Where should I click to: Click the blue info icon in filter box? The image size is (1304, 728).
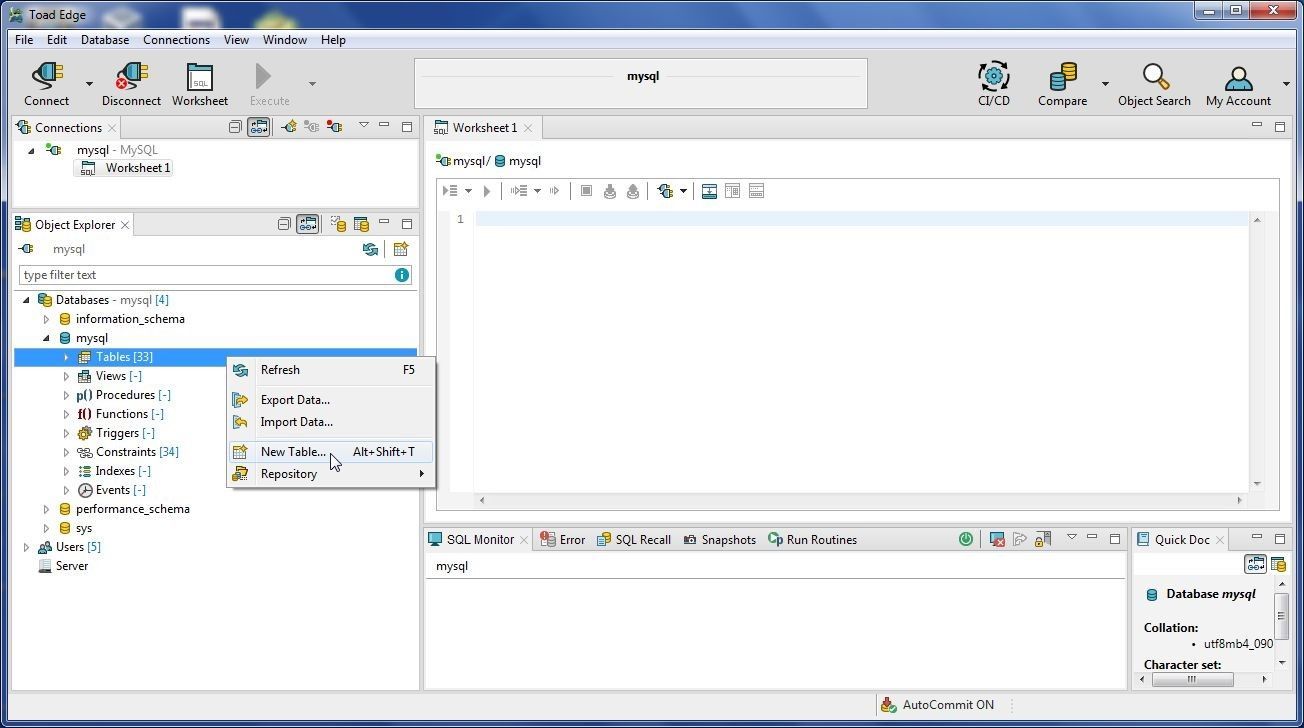[402, 275]
